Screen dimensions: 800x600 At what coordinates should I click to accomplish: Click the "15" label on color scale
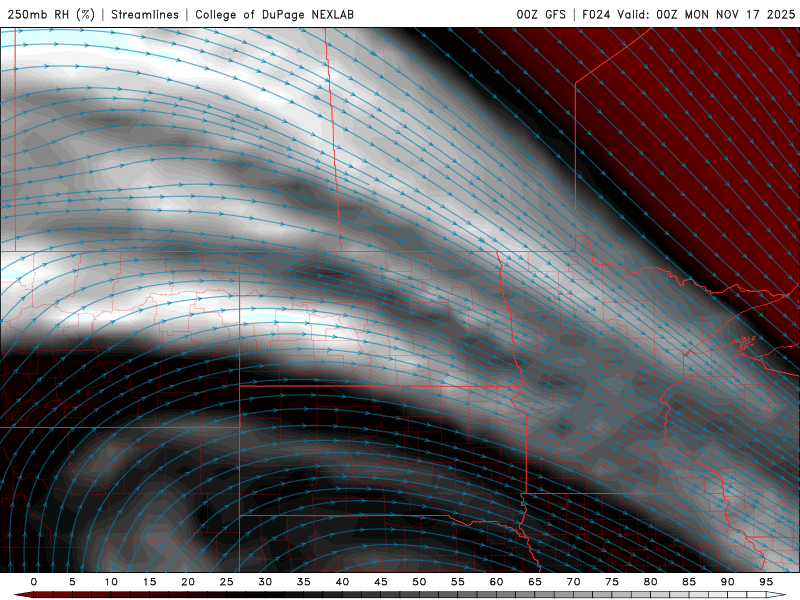click(x=149, y=582)
